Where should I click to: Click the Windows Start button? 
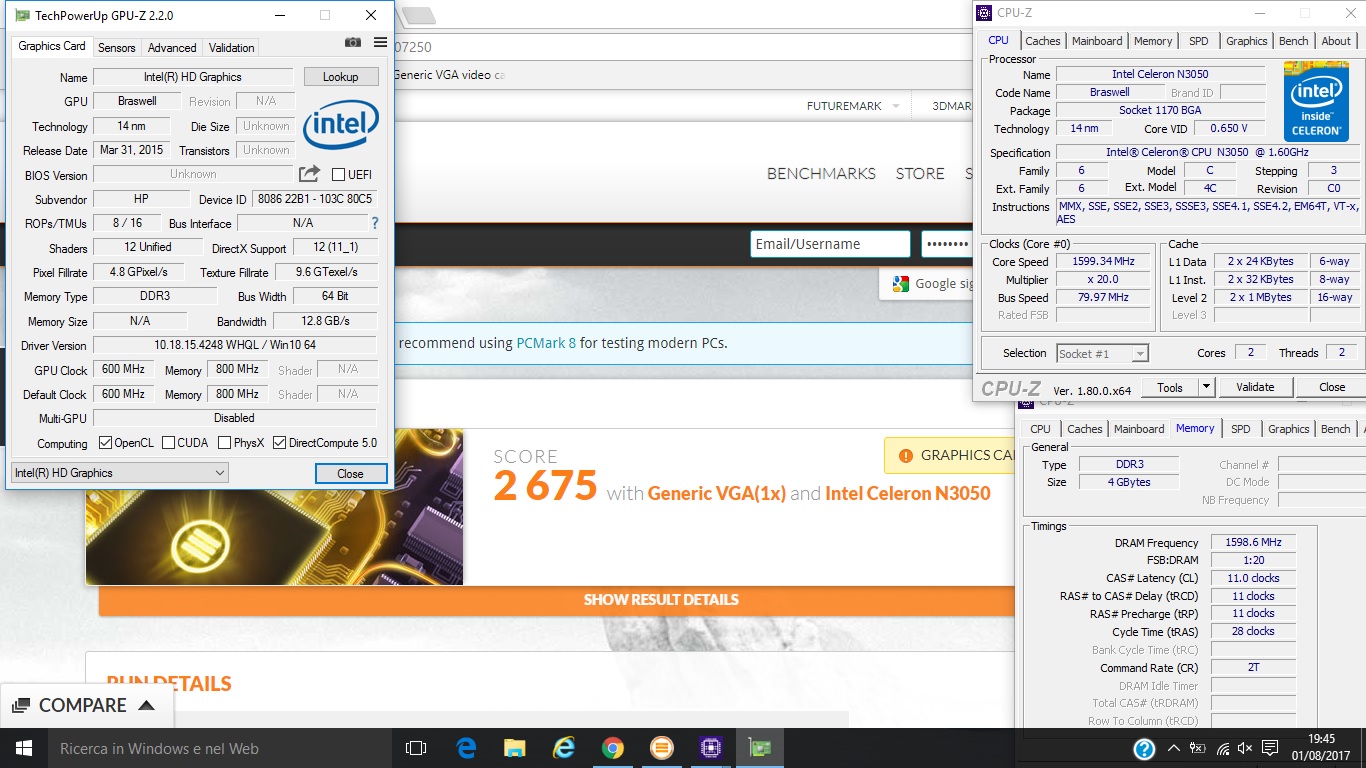click(24, 748)
